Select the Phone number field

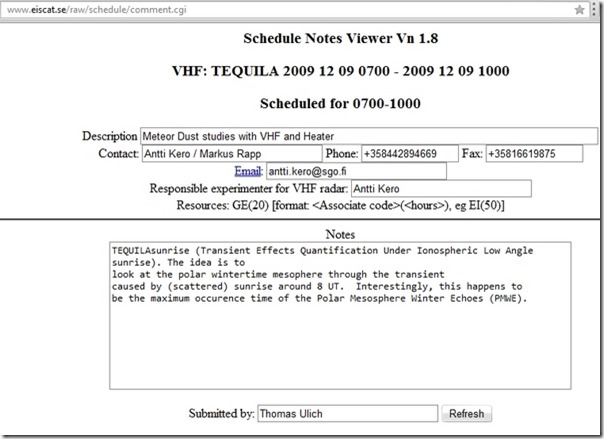click(410, 154)
